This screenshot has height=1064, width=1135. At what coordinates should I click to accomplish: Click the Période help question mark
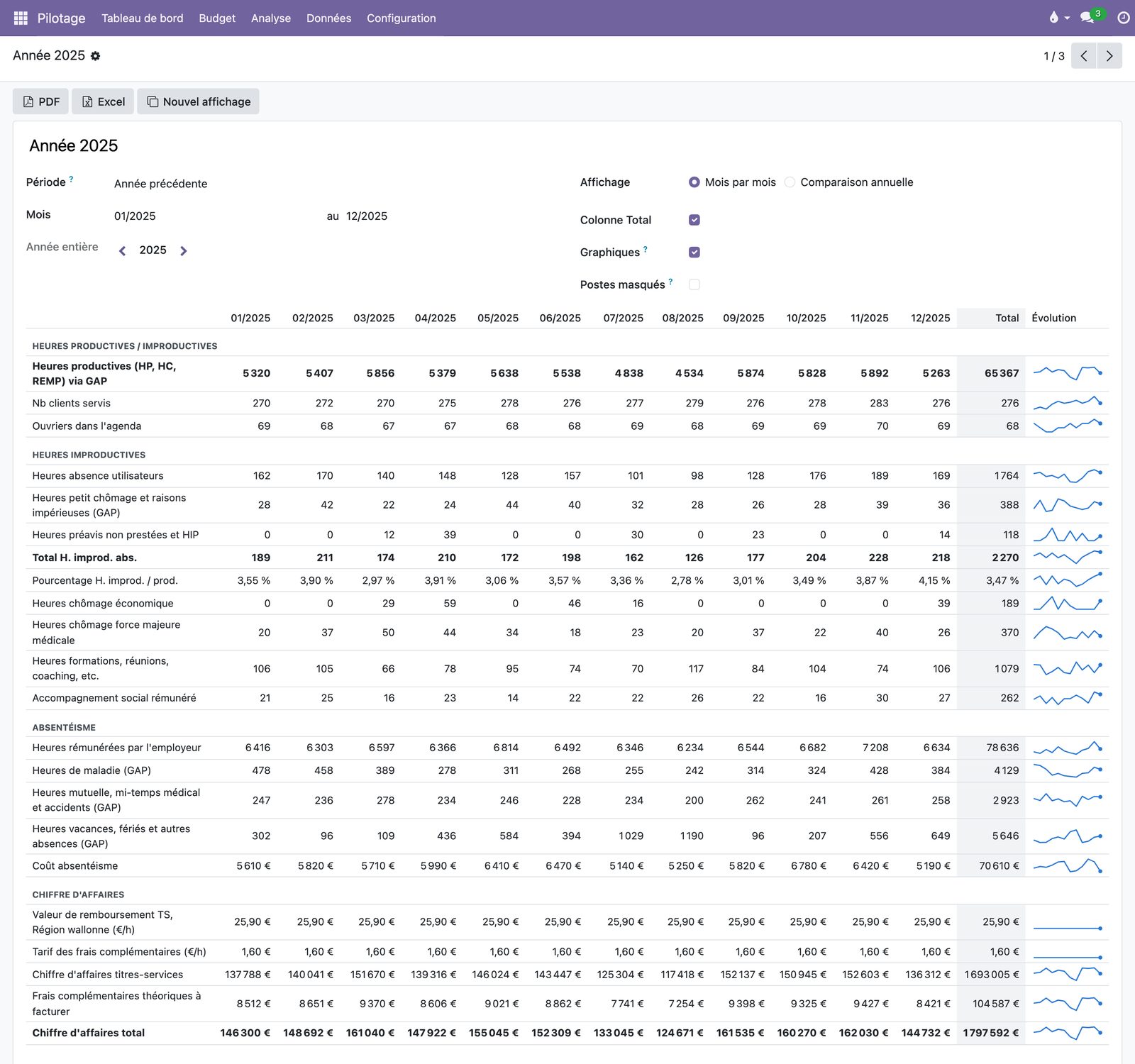[x=71, y=179]
